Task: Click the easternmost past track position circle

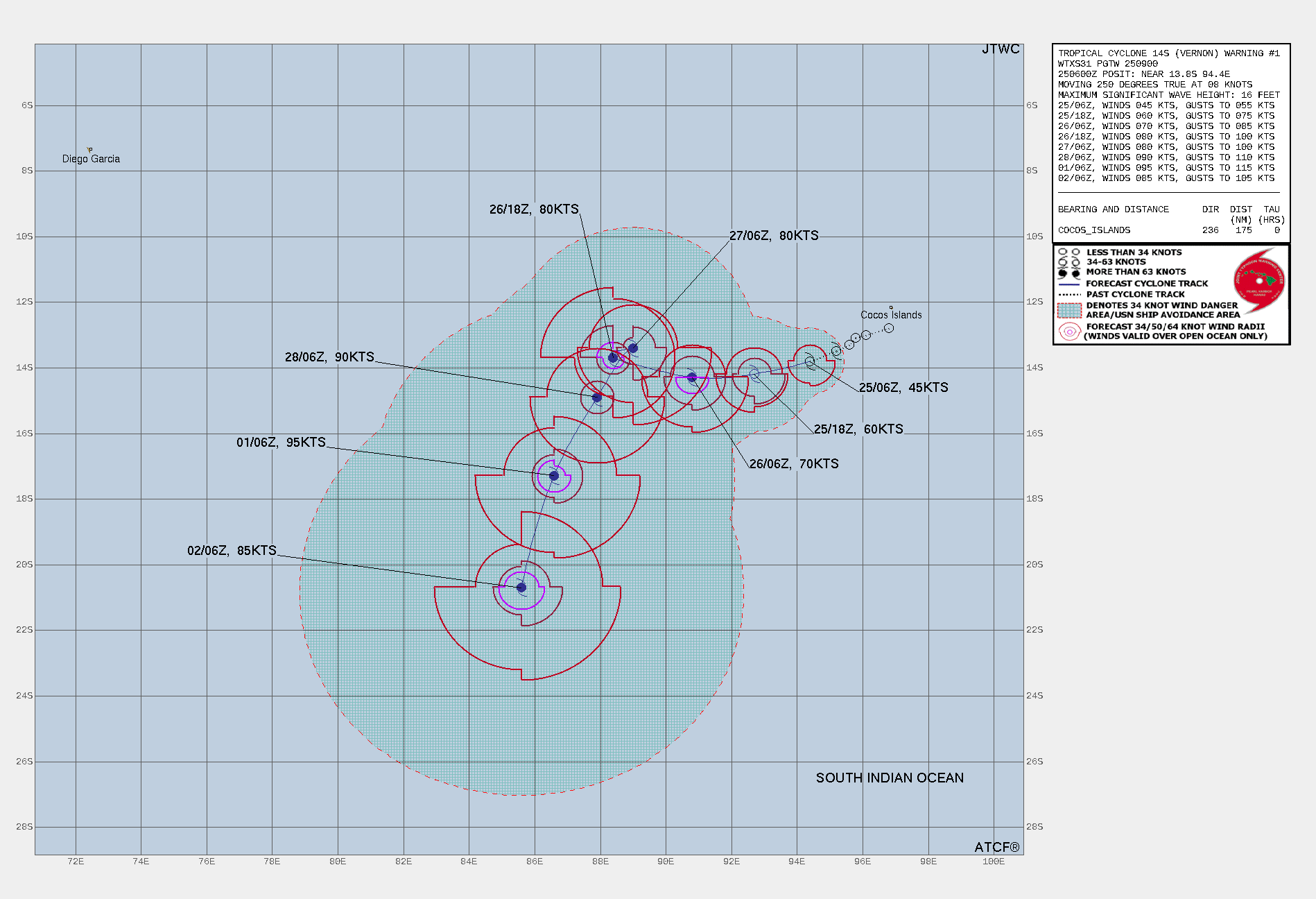Action: [x=889, y=328]
